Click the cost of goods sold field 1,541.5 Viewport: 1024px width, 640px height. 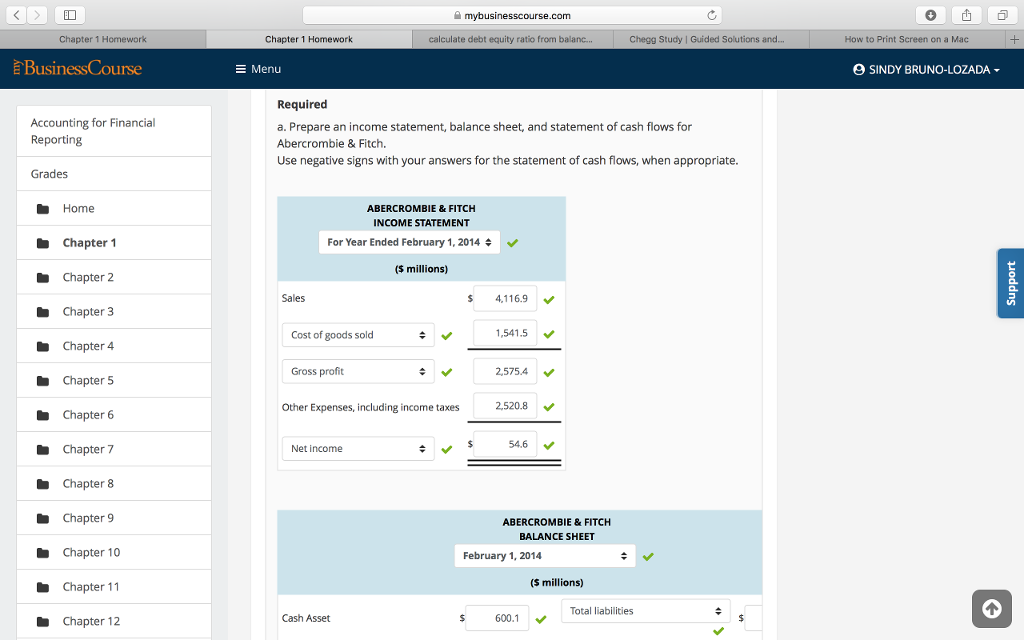tap(505, 333)
